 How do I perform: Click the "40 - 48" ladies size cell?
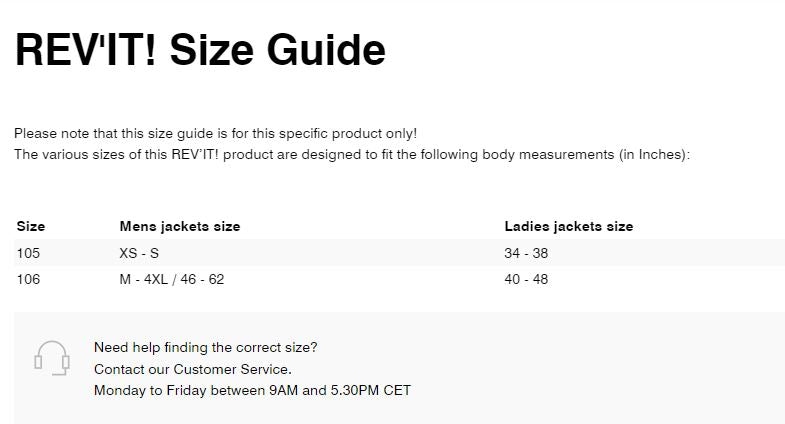526,279
